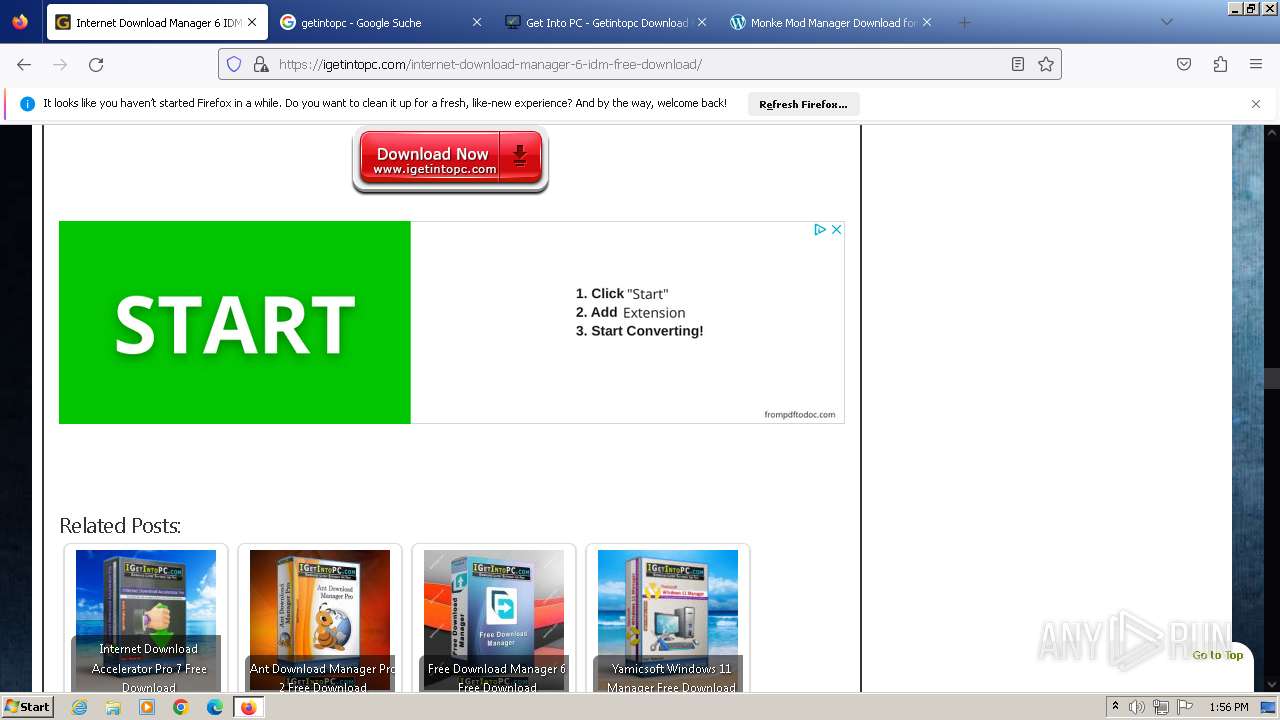Open Firefox application hamburger menu
Viewport: 1280px width, 720px height.
pyautogui.click(x=1256, y=64)
